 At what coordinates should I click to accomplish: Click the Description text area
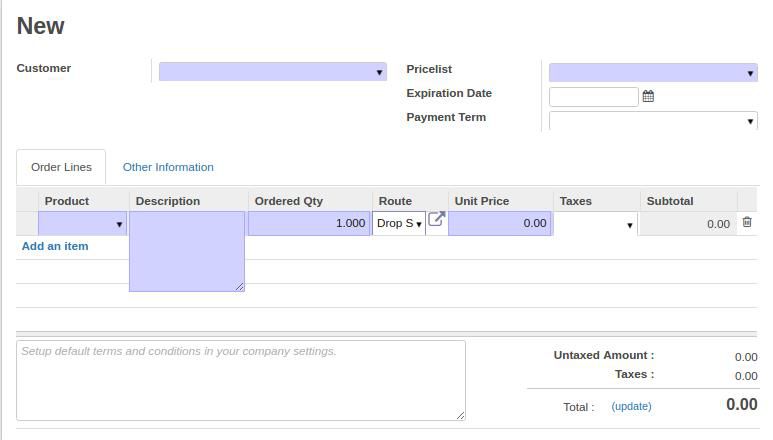click(187, 252)
